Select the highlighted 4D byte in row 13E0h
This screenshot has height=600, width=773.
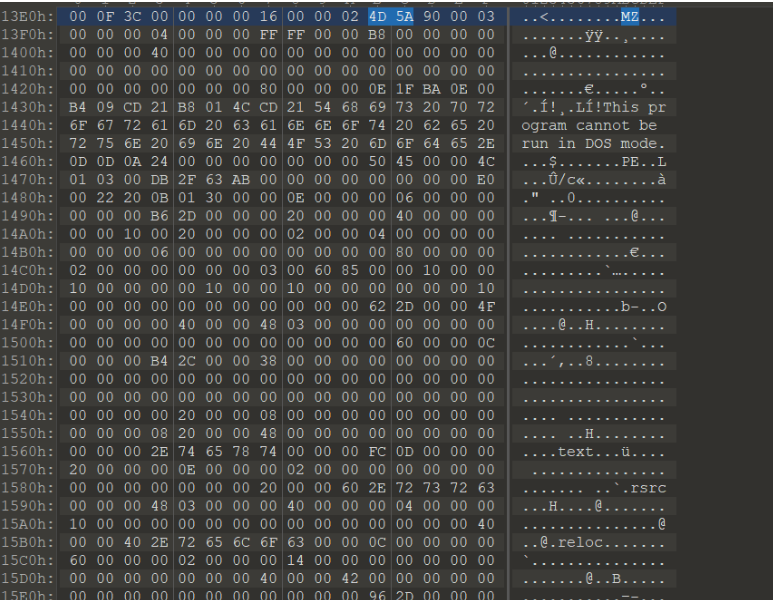point(377,16)
